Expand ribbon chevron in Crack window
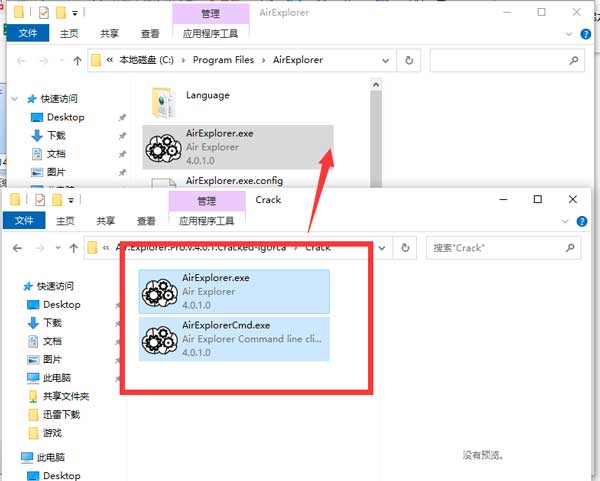This screenshot has width=600, height=481. (565, 221)
